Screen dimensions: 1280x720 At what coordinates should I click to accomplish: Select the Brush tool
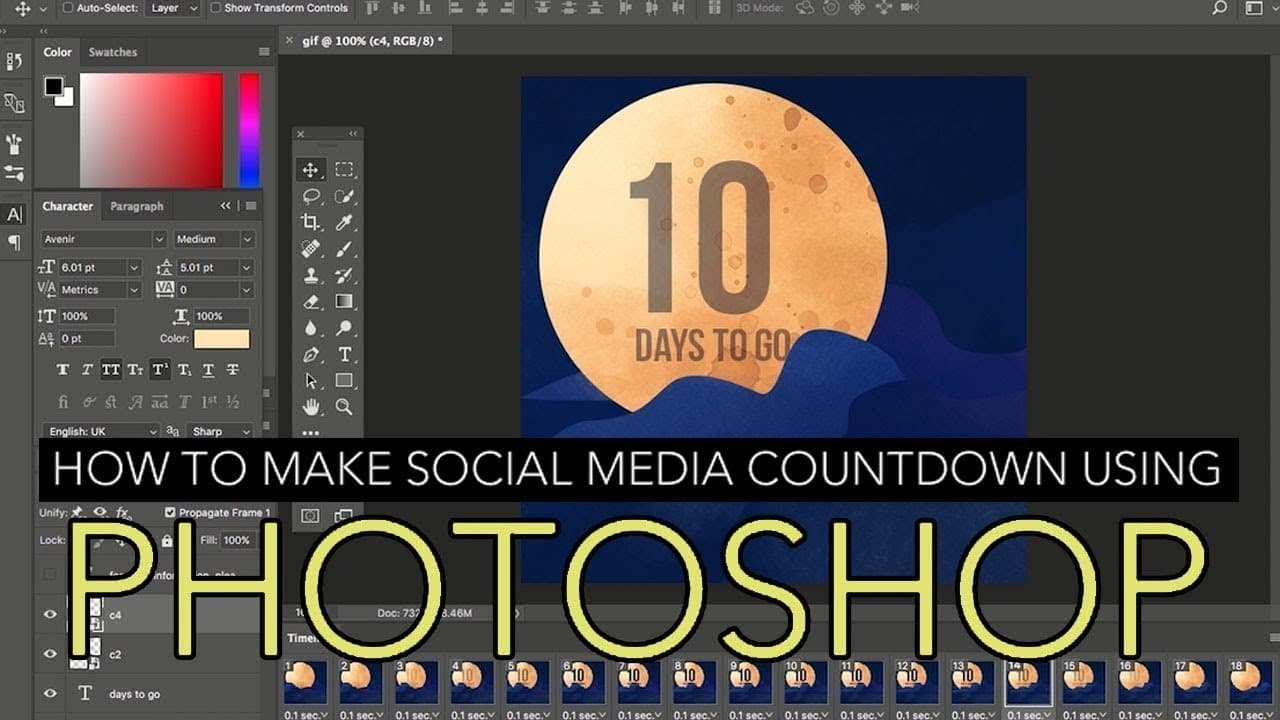(x=344, y=248)
